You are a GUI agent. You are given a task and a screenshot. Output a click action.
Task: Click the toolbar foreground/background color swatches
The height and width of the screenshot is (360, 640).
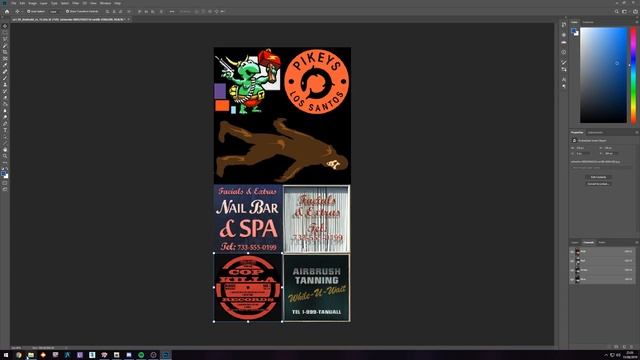click(4, 174)
